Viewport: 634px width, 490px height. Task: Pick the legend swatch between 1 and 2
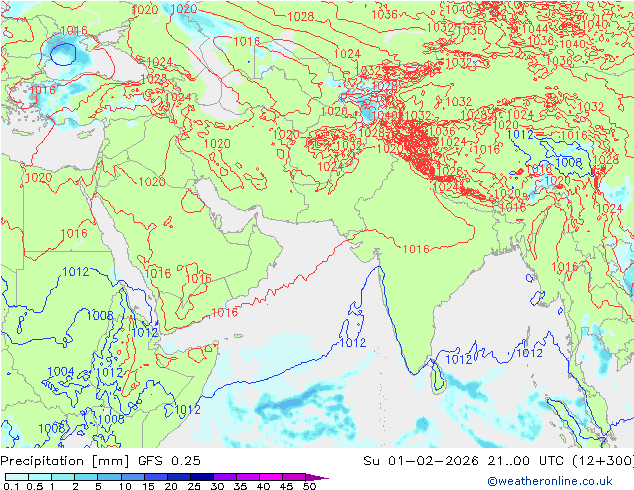(63, 477)
